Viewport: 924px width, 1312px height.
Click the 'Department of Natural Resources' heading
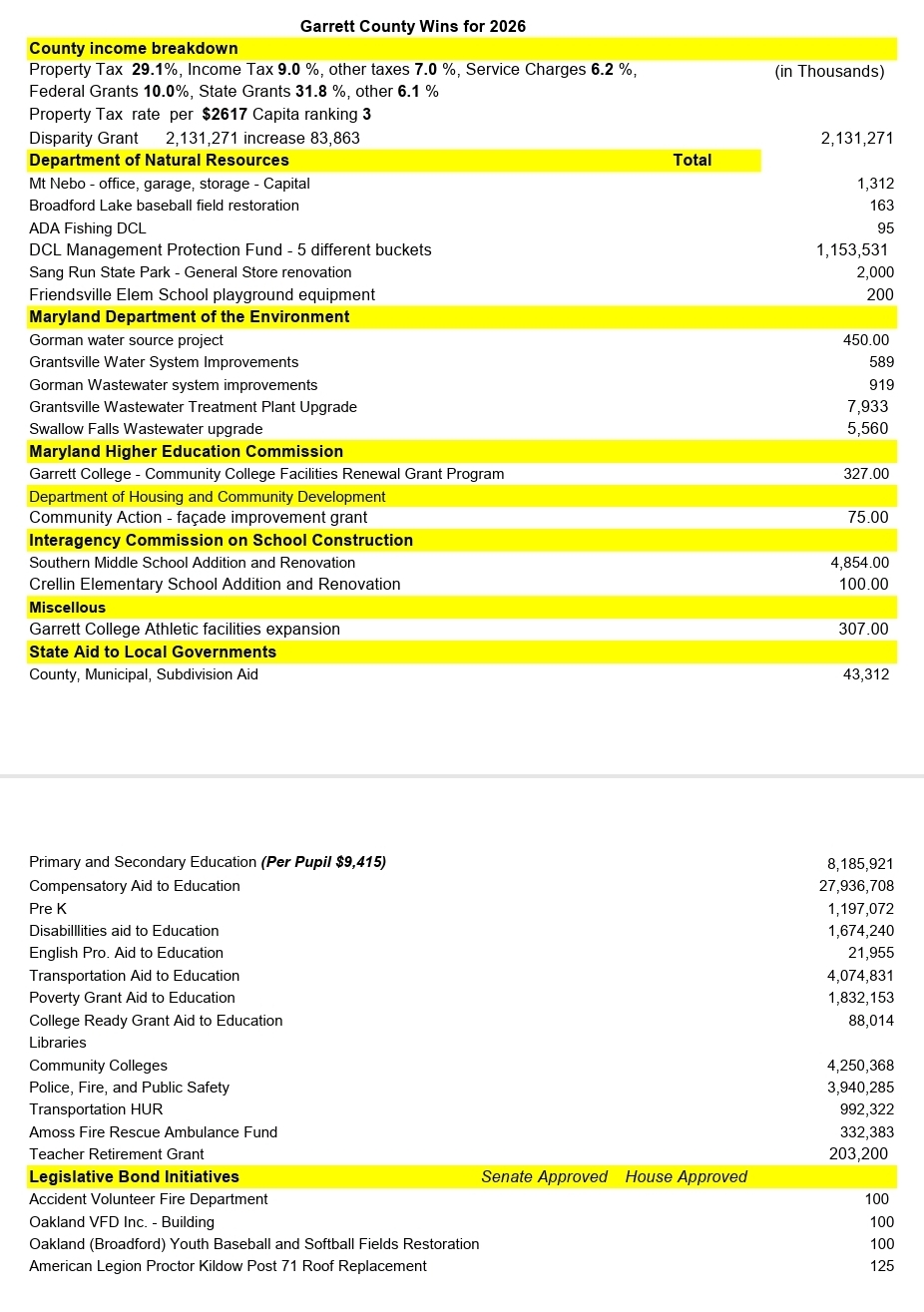coord(159,160)
